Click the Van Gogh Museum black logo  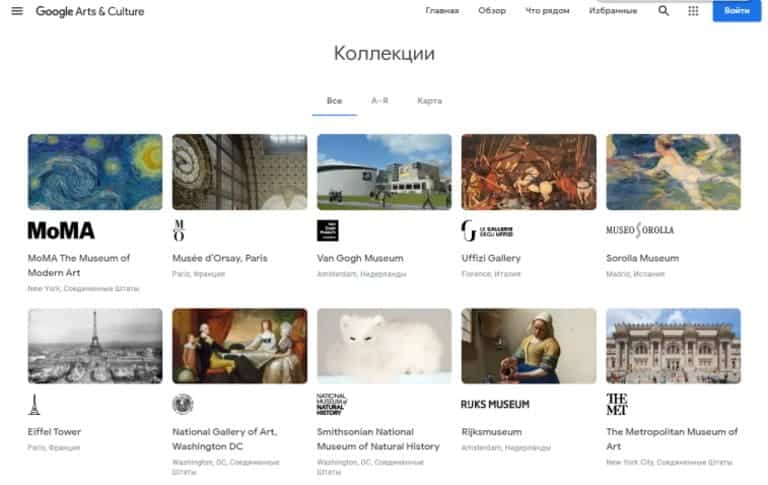click(x=328, y=230)
